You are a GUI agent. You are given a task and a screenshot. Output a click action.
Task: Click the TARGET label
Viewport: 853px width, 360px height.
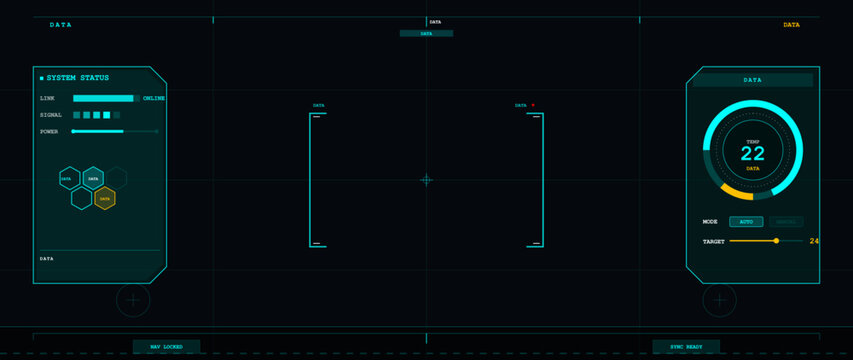tap(713, 241)
